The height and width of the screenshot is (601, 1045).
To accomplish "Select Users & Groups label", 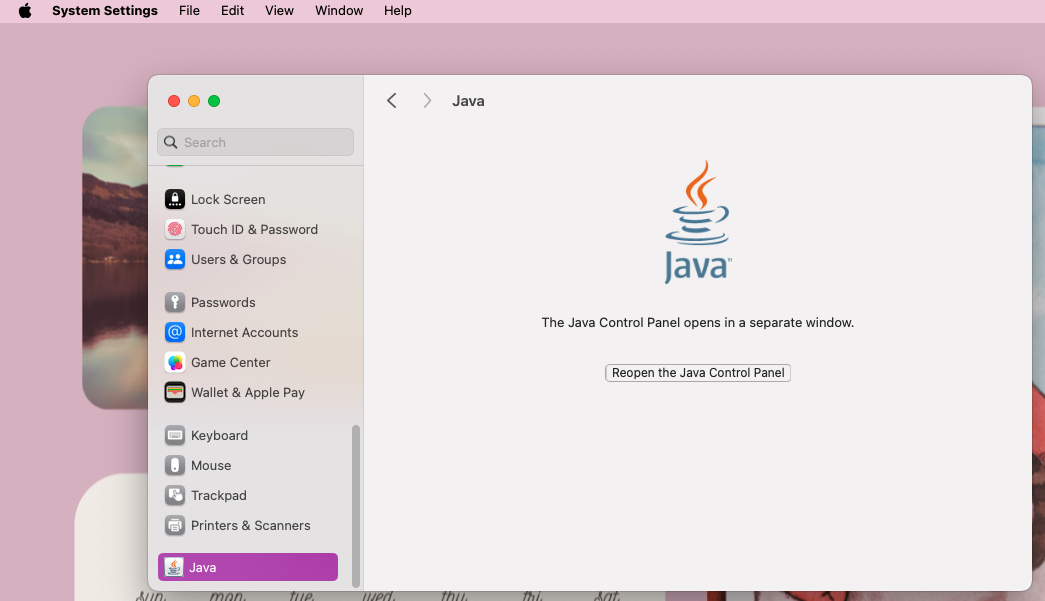I will click(239, 259).
